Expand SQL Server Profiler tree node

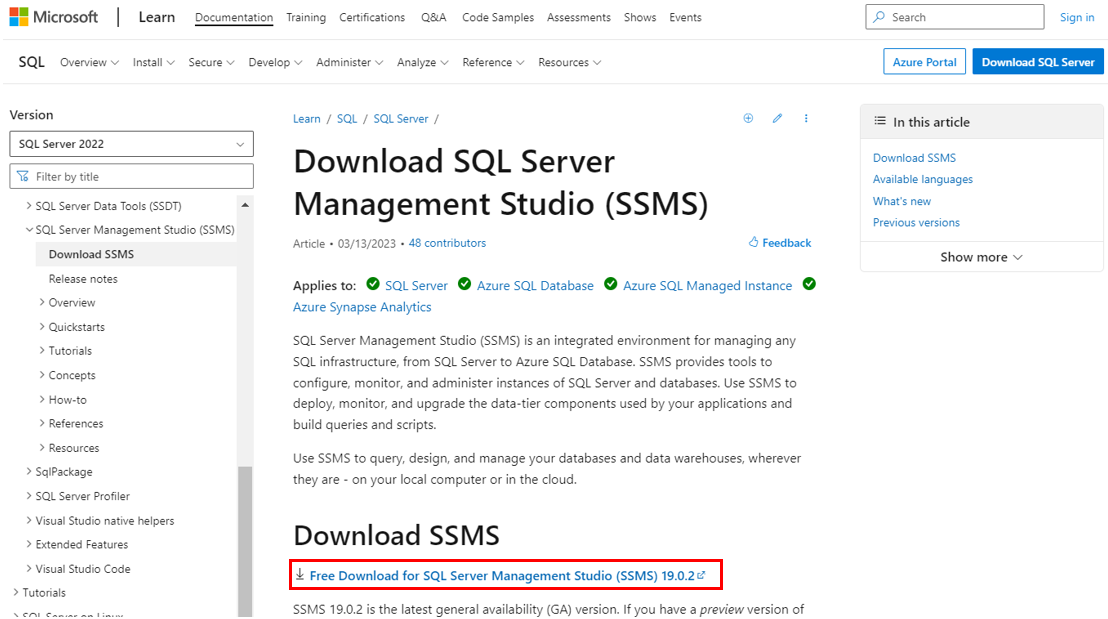29,496
